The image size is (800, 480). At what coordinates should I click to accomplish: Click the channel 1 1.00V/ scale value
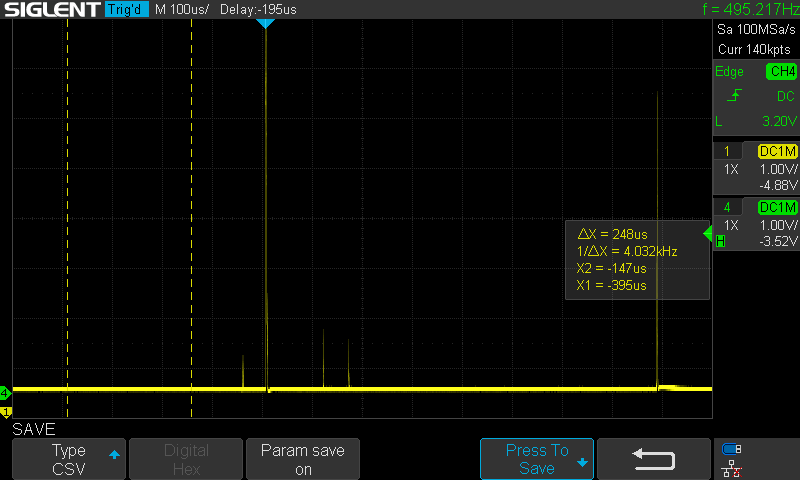(x=778, y=169)
